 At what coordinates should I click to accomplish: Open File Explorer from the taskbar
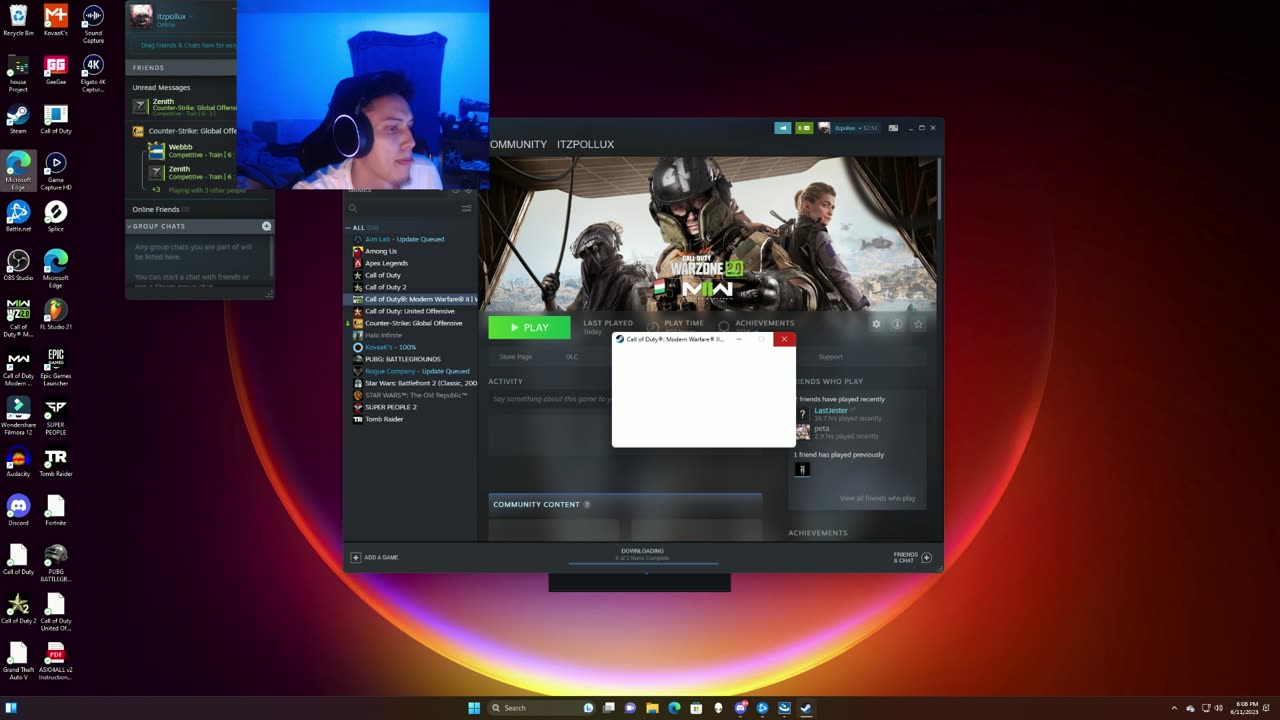coord(652,708)
